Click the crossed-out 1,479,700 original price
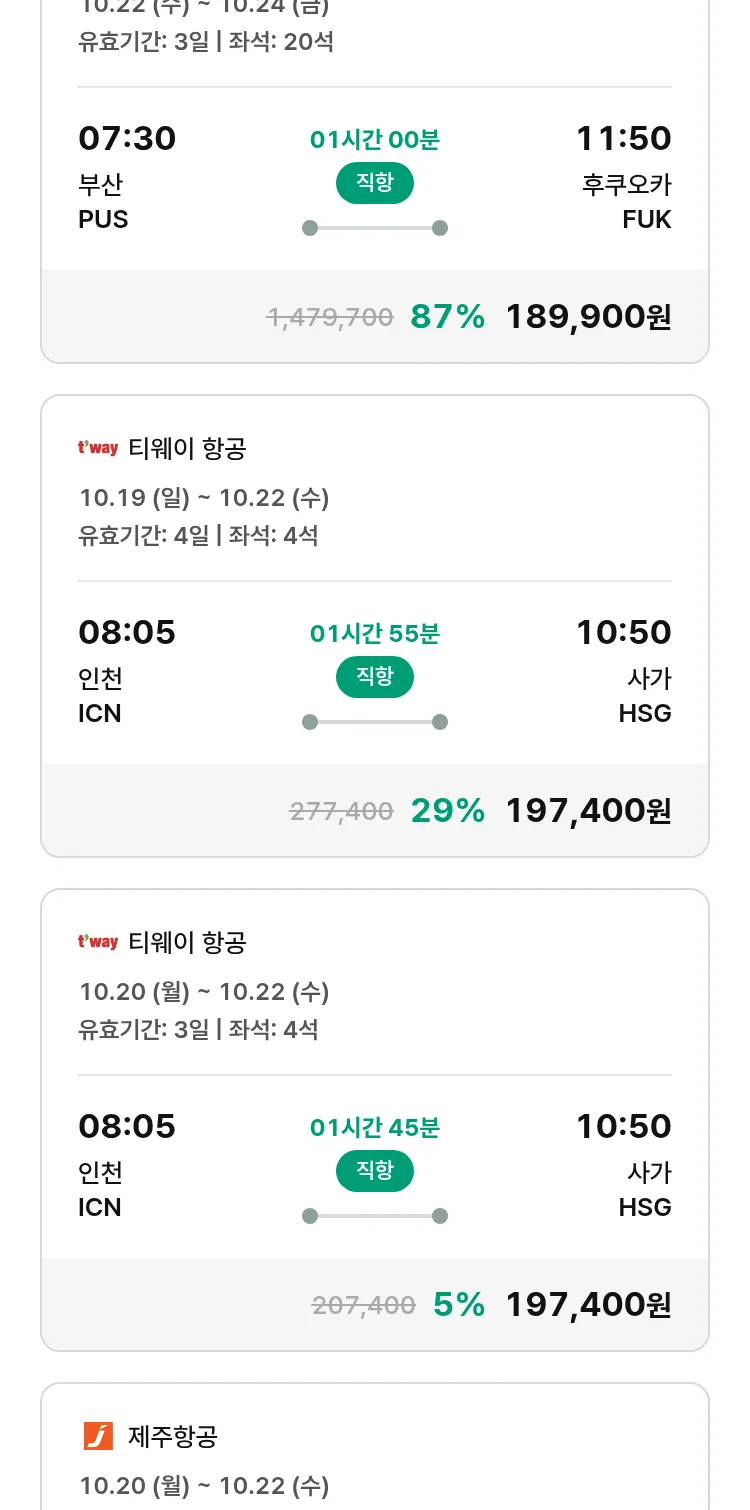Screen dimensions: 750x1510 click(x=329, y=318)
